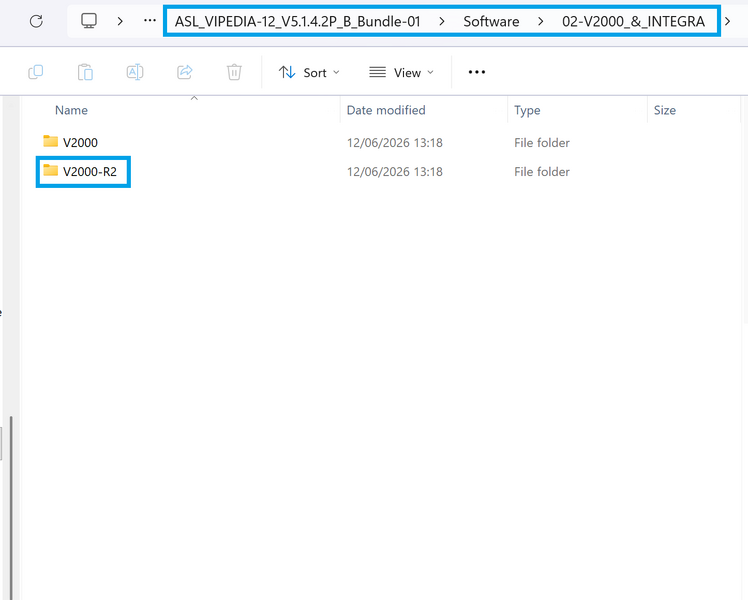Expand chevron after 02-V2000_&_INTEGRA
This screenshot has height=600, width=748.
pos(727,21)
